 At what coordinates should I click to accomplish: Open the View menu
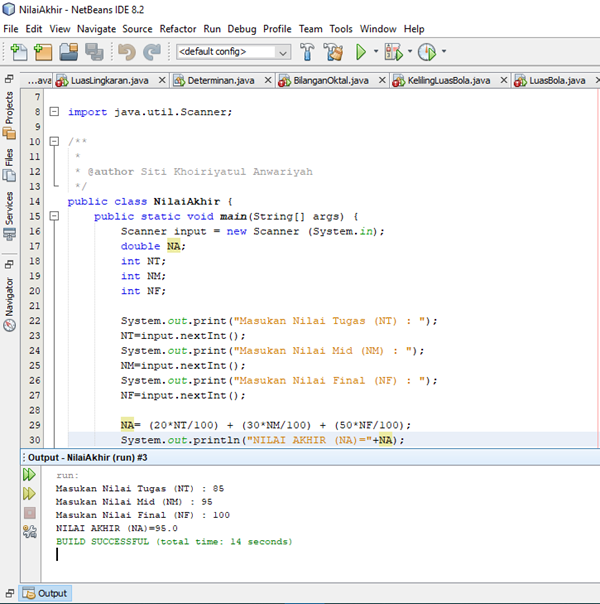coord(60,29)
